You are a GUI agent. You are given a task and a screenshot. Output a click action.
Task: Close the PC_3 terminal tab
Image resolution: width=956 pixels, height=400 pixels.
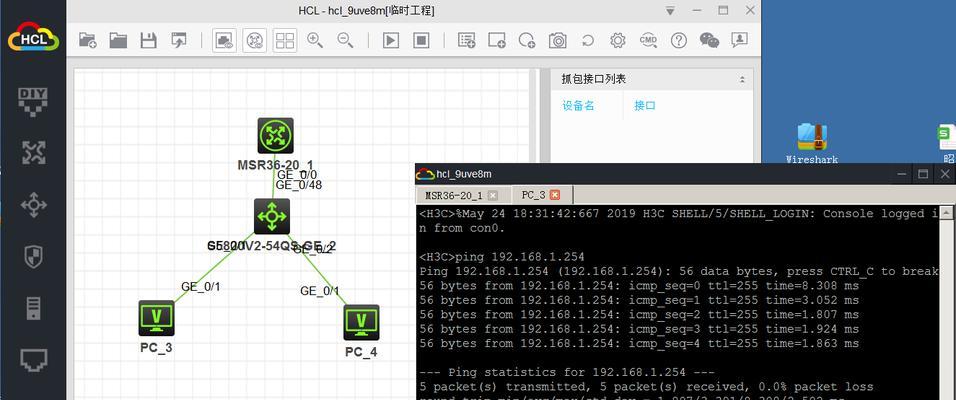555,195
